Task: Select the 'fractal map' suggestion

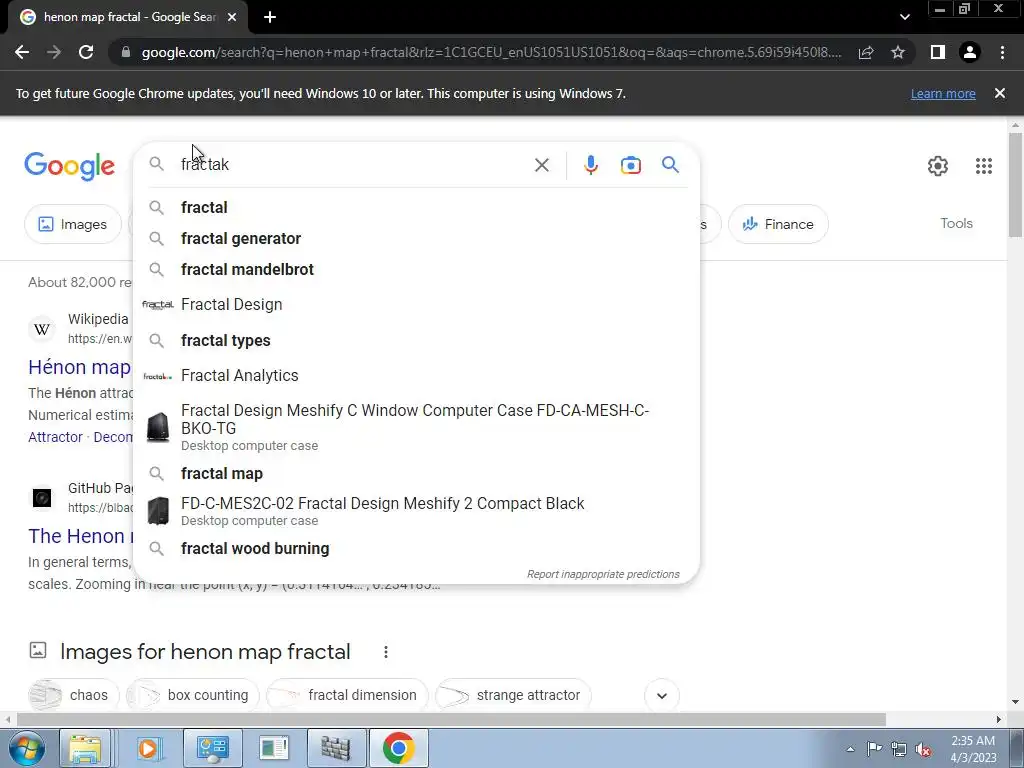Action: coord(416,473)
